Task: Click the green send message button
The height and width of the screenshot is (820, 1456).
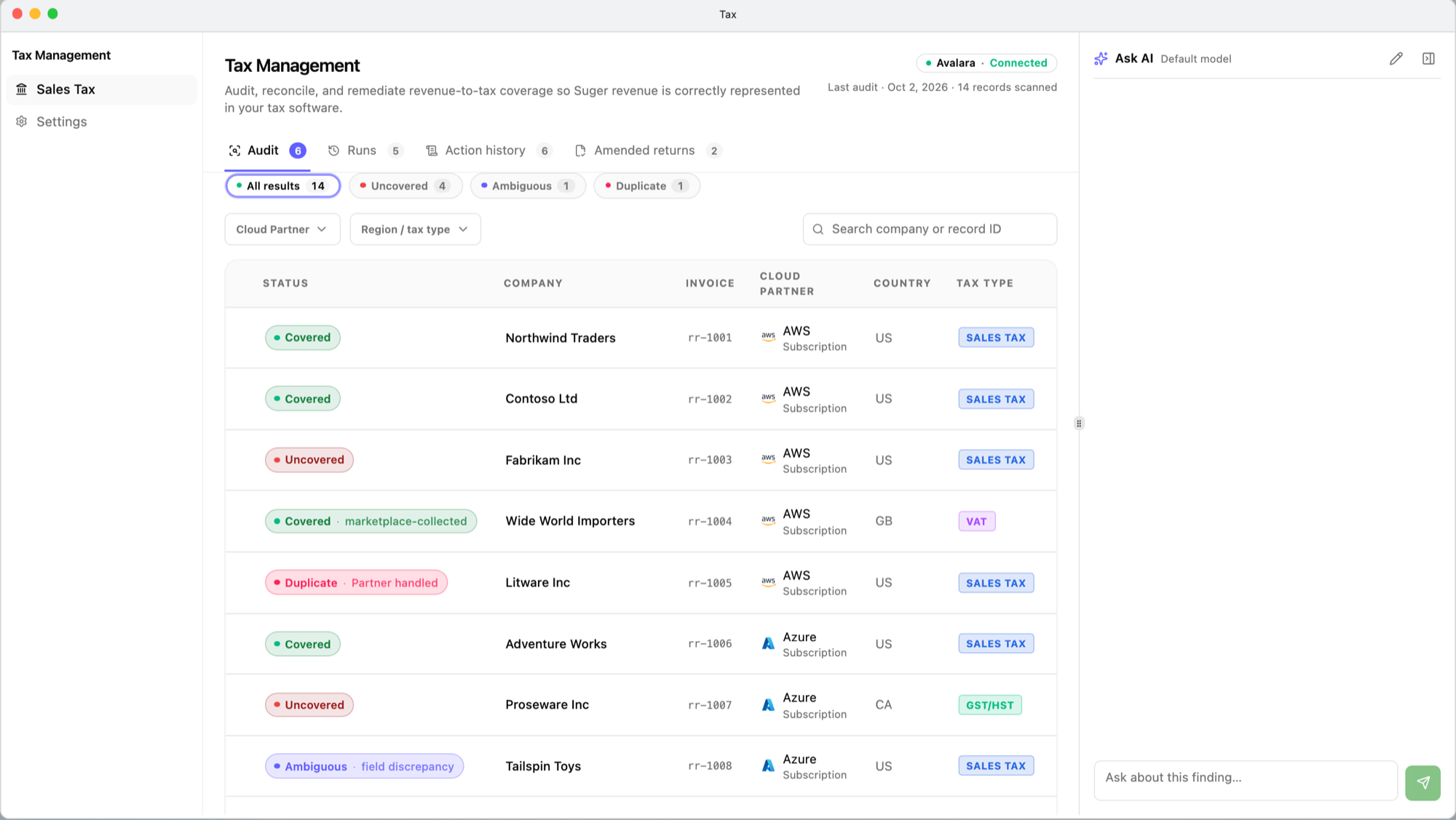Action: 1423,782
